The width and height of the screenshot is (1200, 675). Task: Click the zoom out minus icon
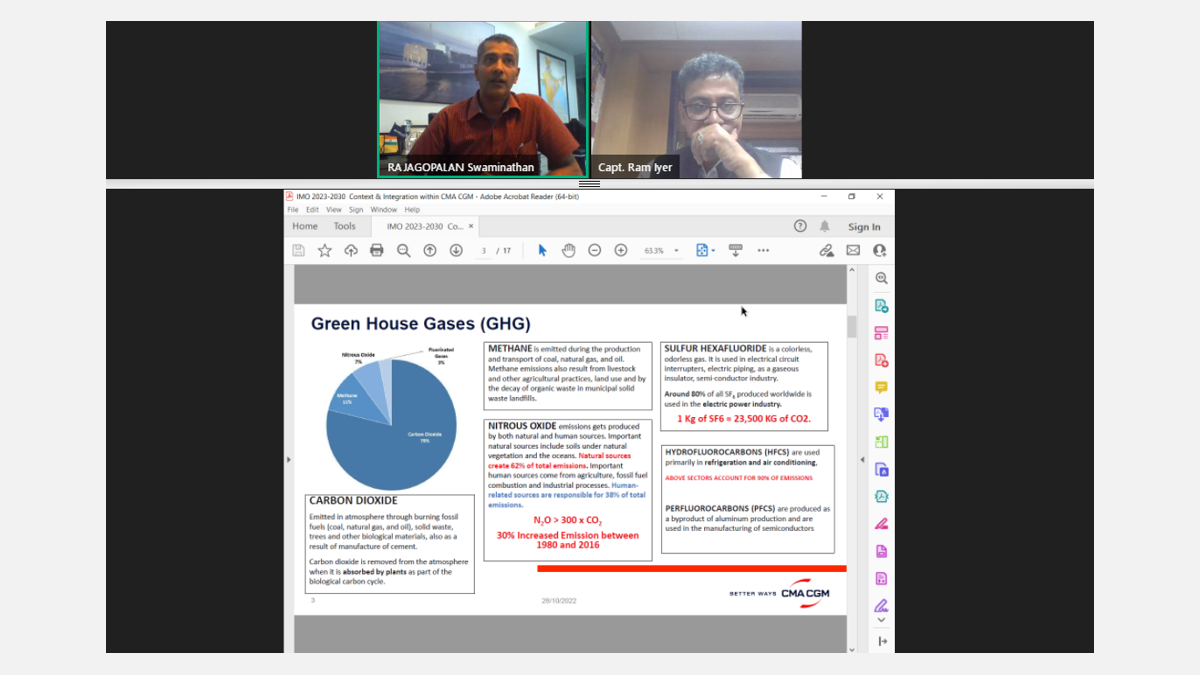[x=594, y=250]
